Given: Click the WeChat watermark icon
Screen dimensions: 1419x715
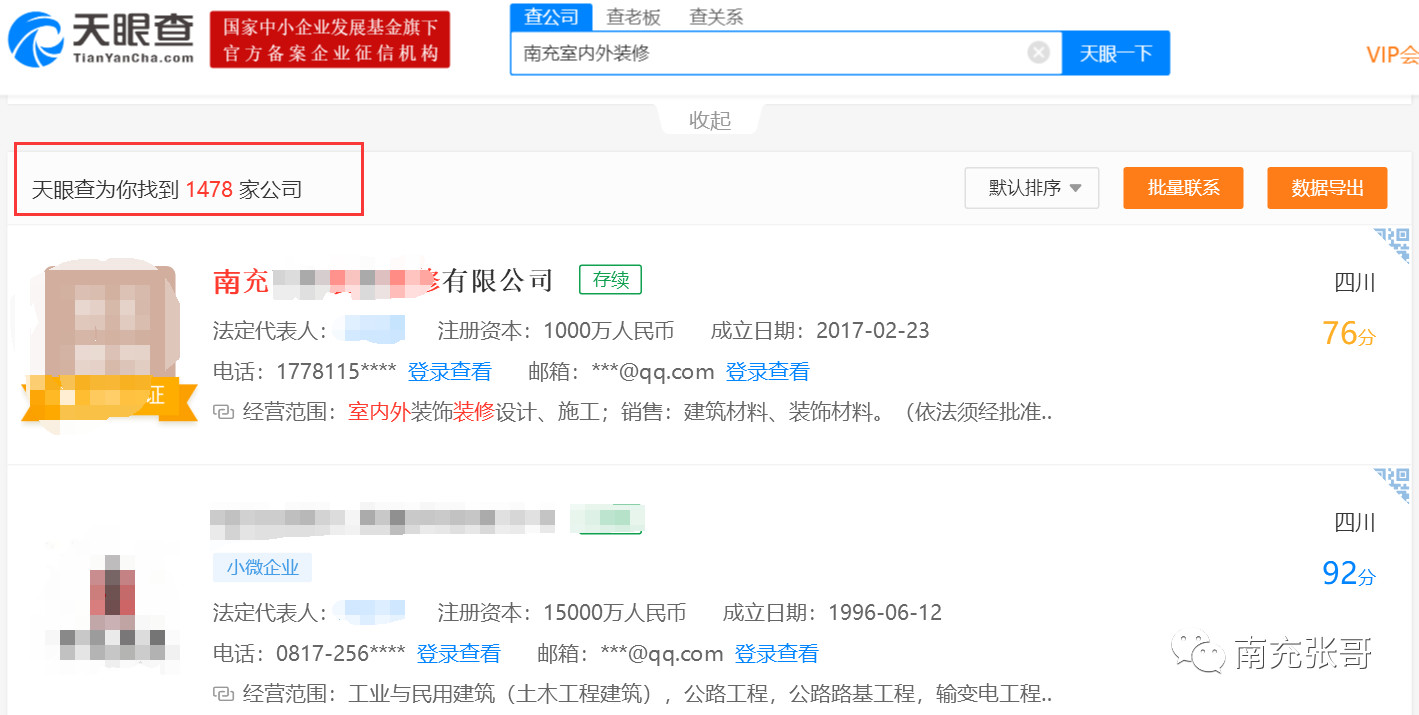Looking at the screenshot, I should click(x=1199, y=652).
